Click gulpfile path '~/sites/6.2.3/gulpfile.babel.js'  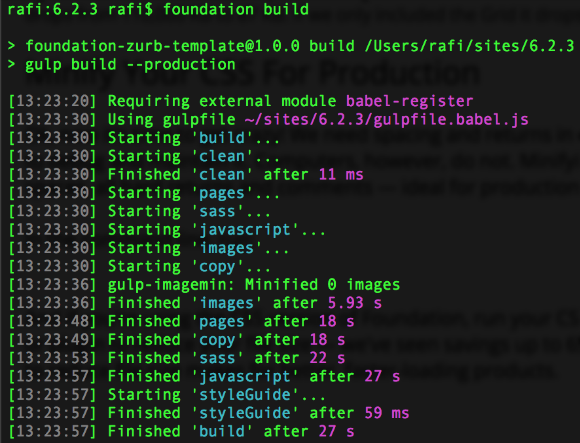[x=387, y=120]
